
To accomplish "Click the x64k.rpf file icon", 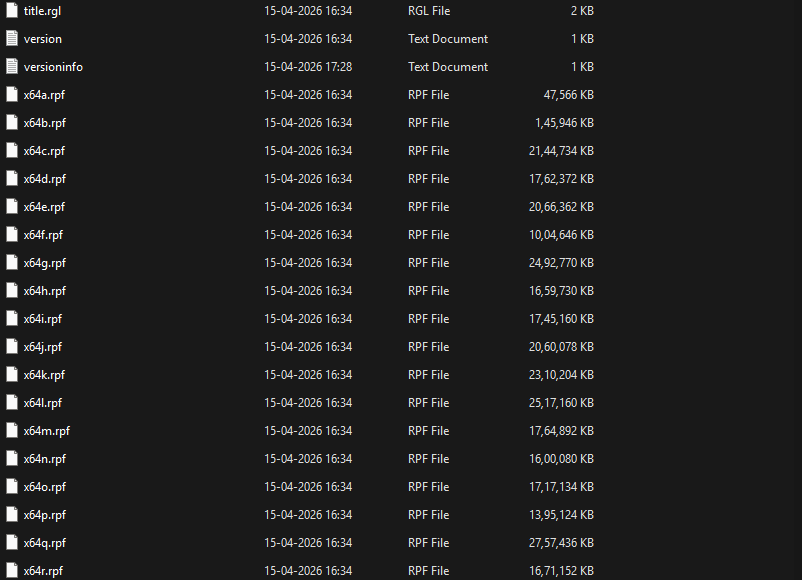I will (x=12, y=375).
